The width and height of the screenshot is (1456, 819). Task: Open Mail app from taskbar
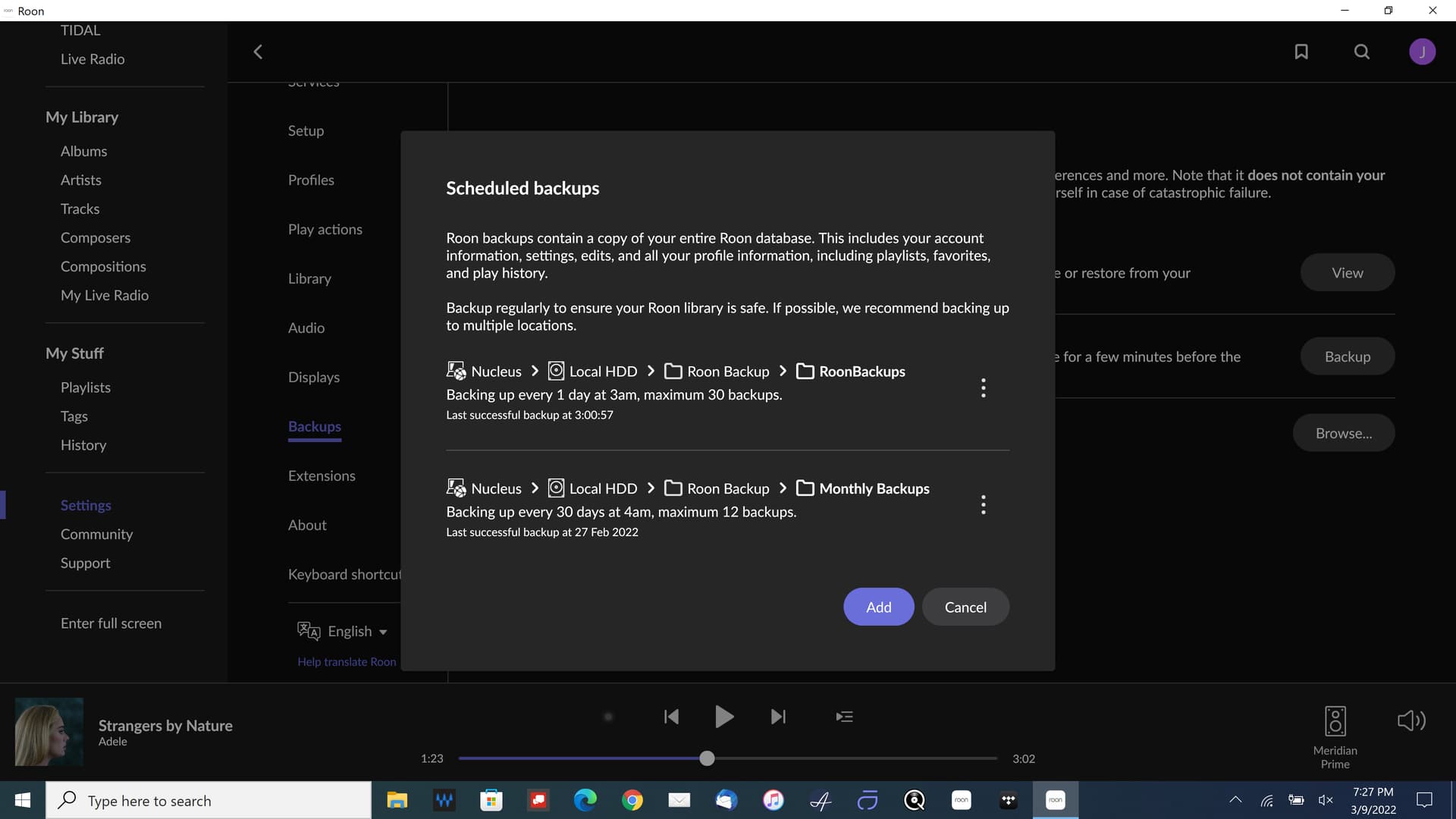[x=679, y=800]
